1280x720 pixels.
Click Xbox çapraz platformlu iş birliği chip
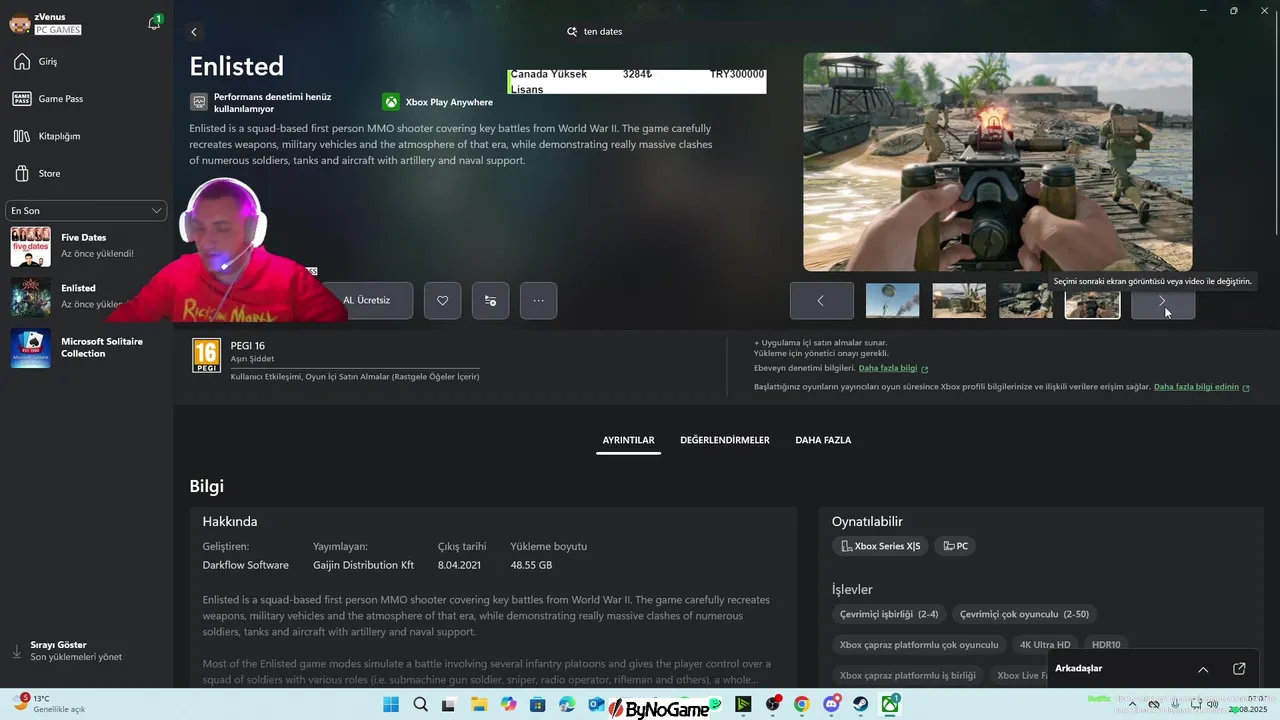click(x=907, y=675)
